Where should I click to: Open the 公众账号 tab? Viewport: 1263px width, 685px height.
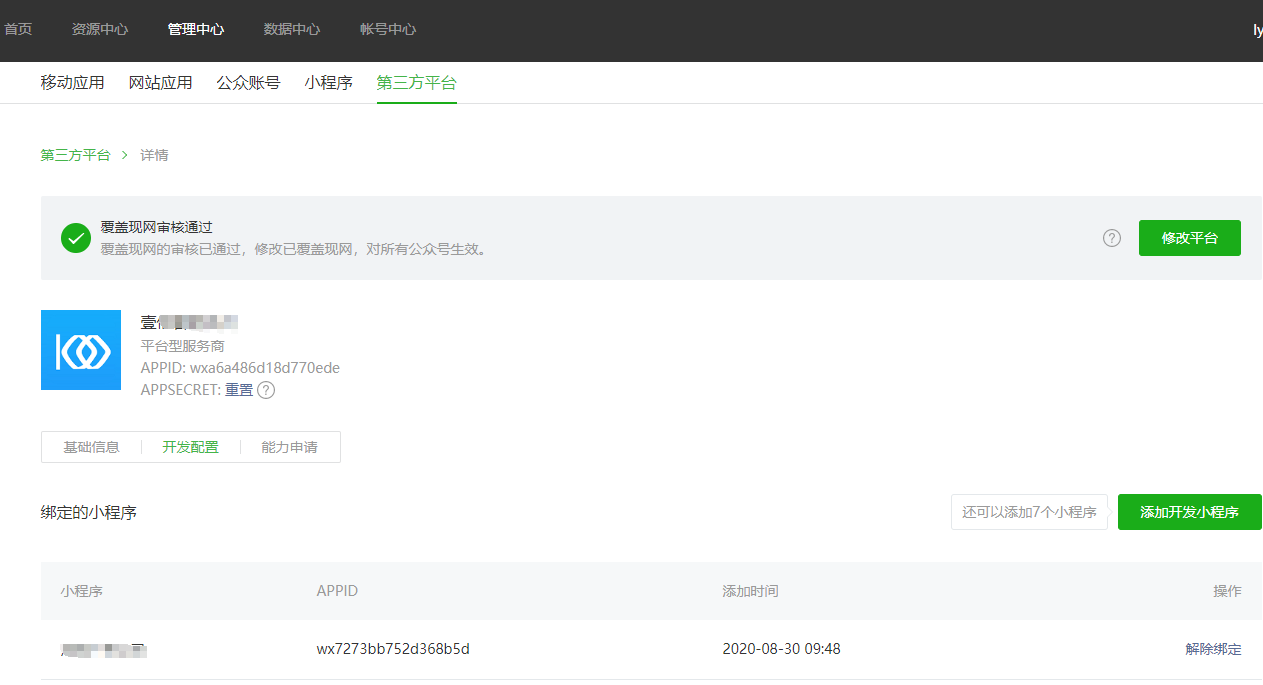[248, 83]
